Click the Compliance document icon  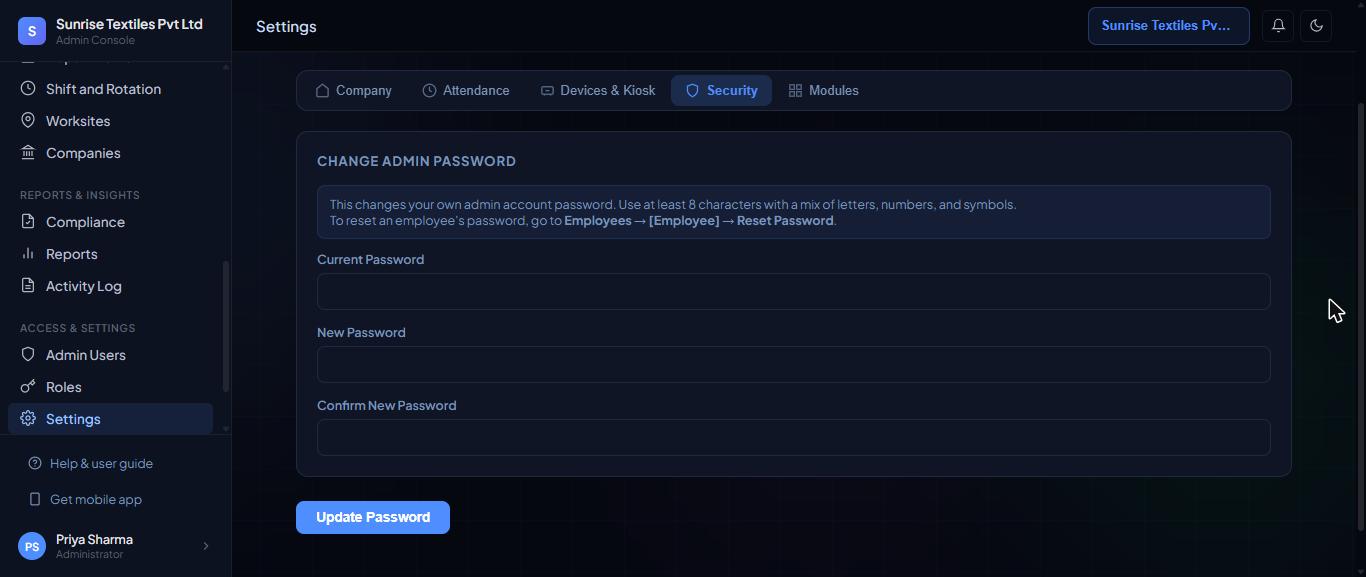pos(28,222)
